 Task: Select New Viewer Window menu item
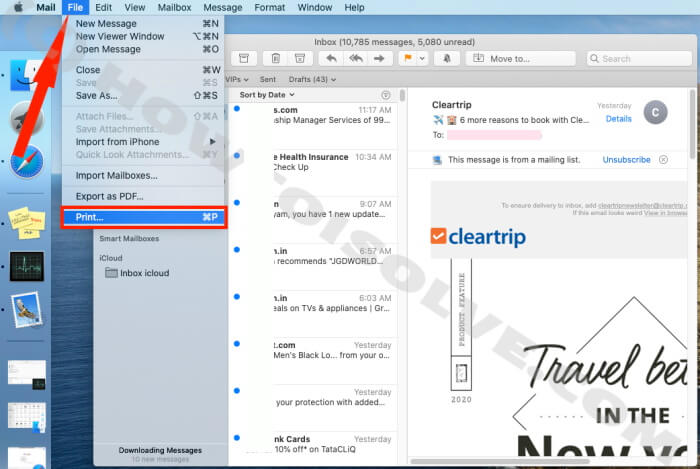[x=144, y=36]
